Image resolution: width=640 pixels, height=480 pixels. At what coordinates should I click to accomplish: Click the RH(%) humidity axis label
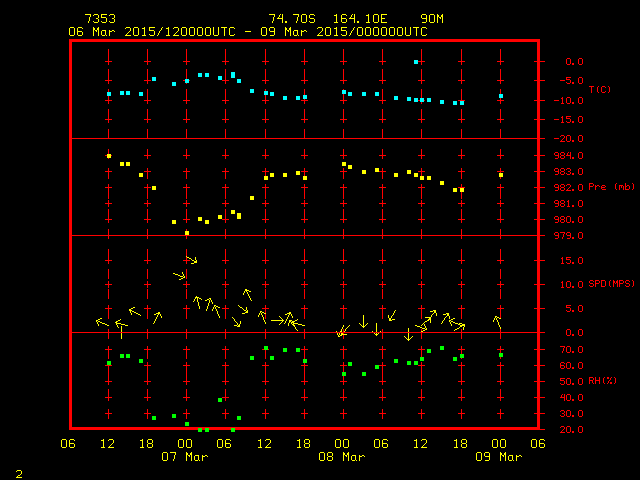tap(602, 381)
